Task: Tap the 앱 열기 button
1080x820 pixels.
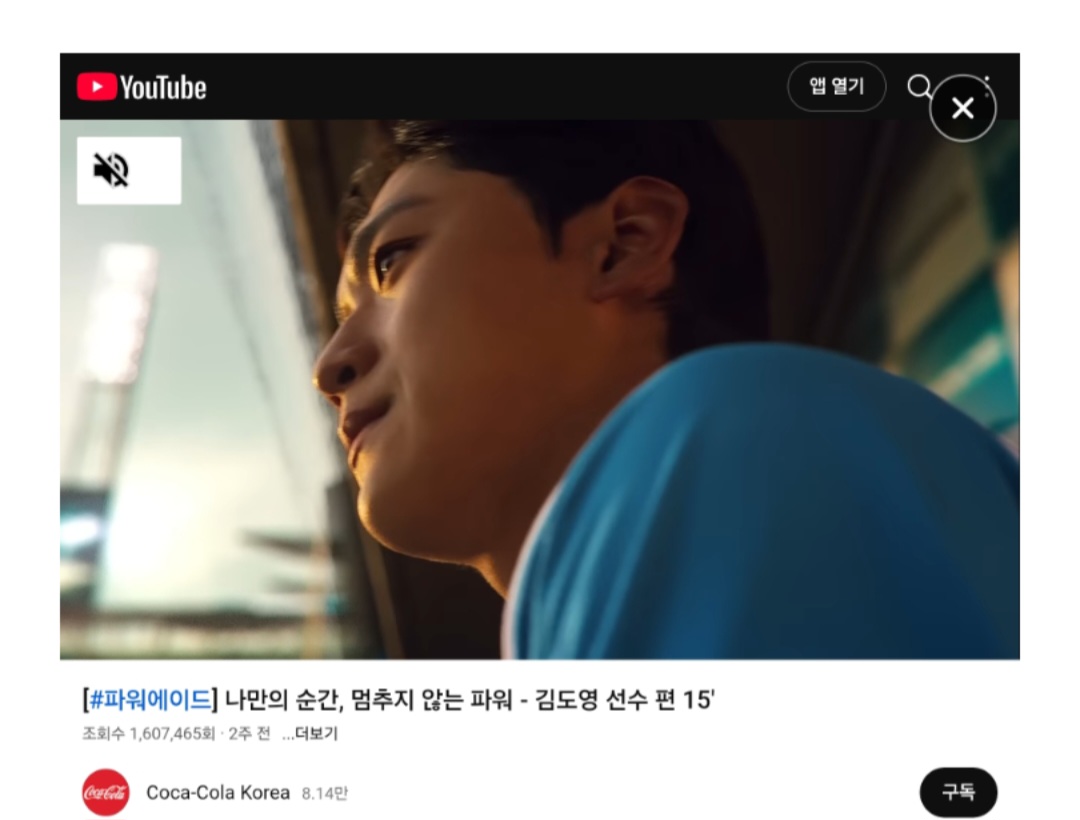Action: point(836,86)
